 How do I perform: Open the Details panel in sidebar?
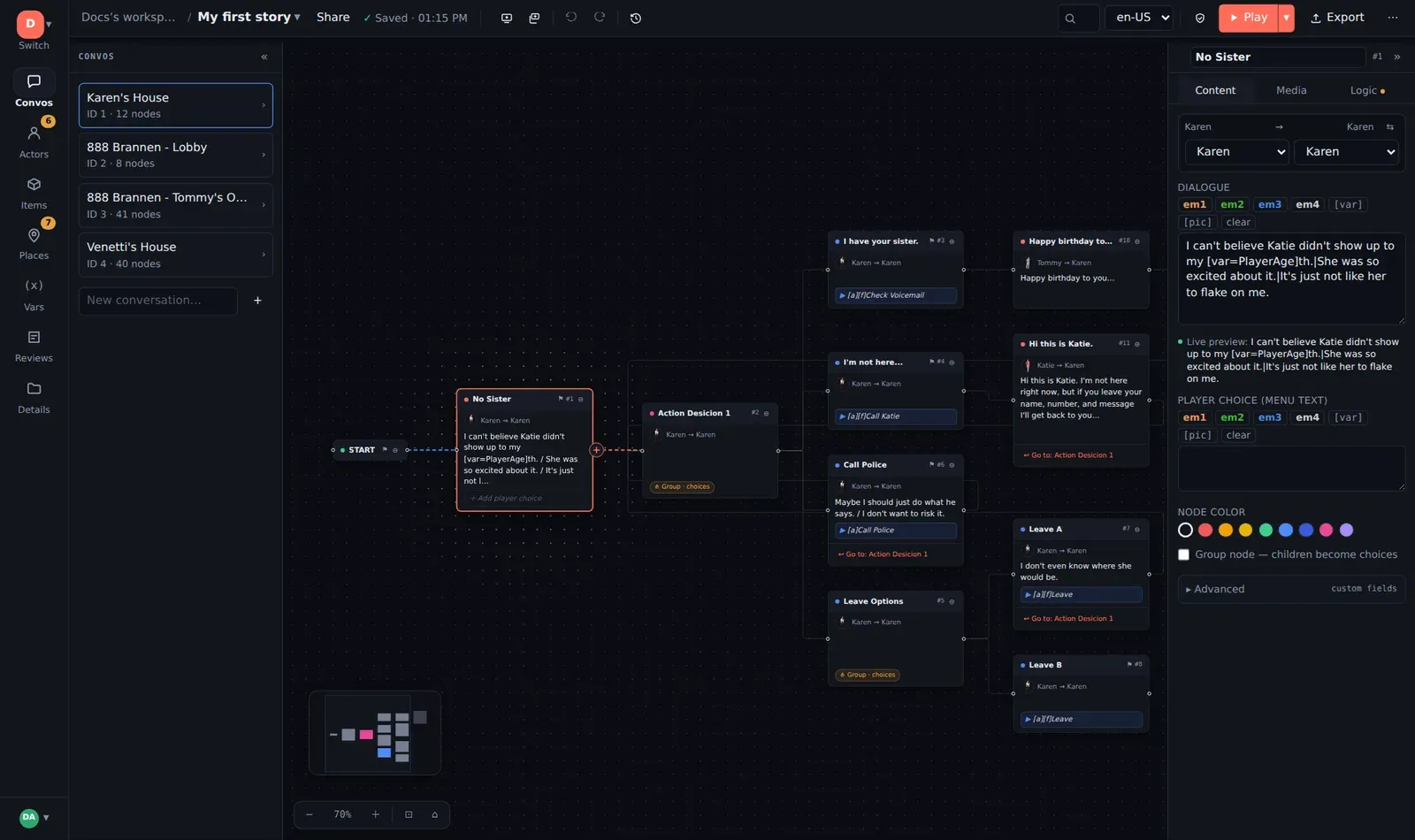click(x=34, y=397)
